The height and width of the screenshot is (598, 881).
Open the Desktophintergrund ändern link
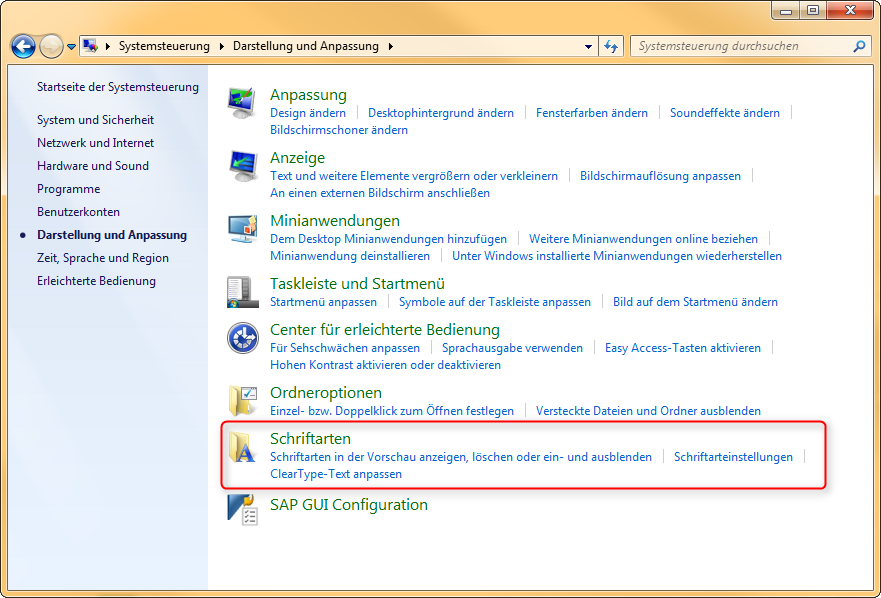(440, 113)
